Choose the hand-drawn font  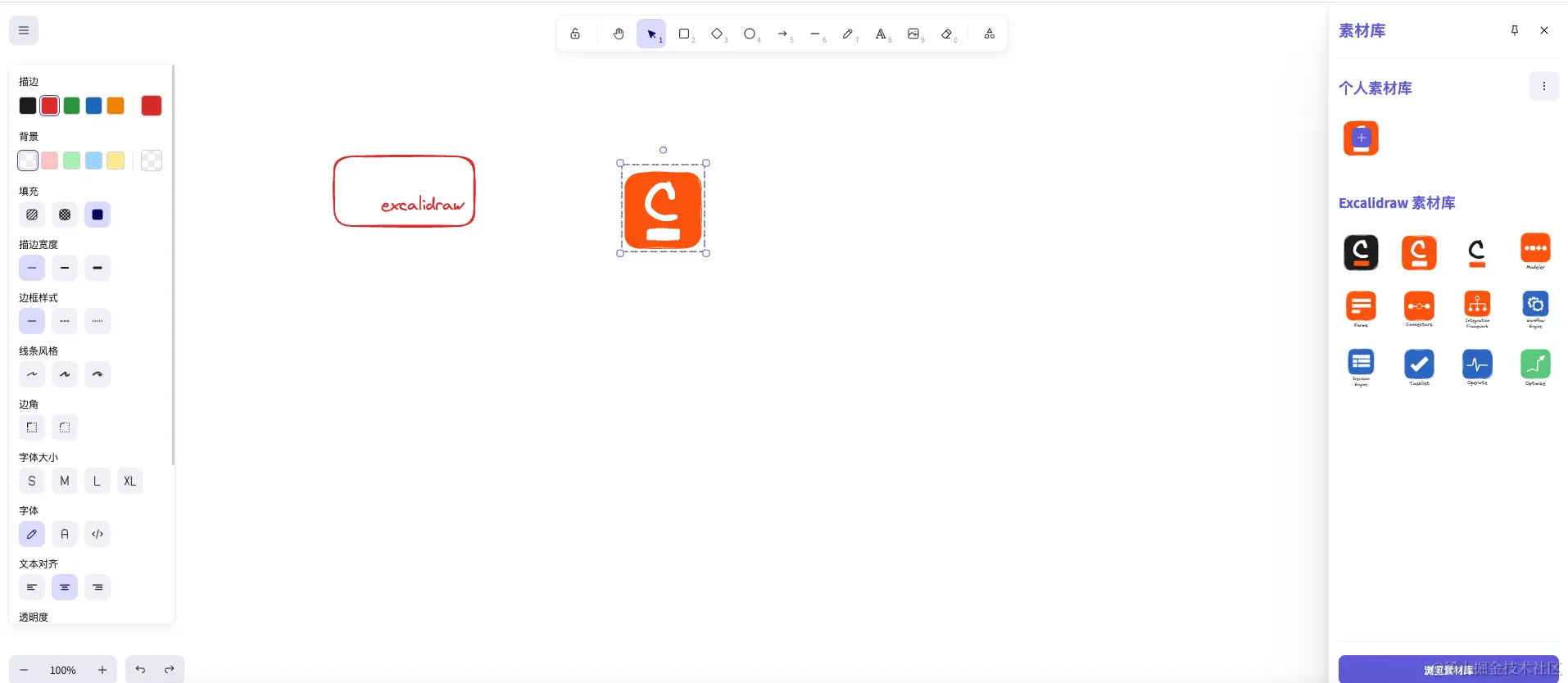[32, 534]
